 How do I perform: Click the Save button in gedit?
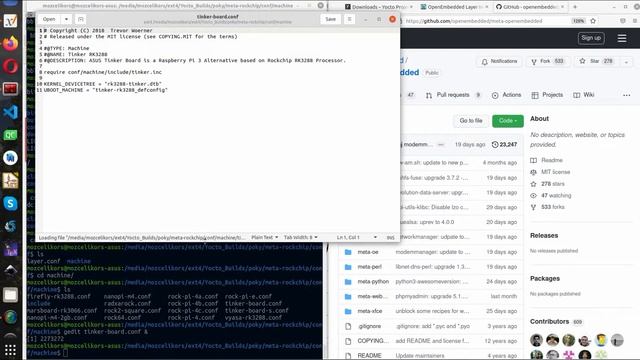[x=330, y=19]
